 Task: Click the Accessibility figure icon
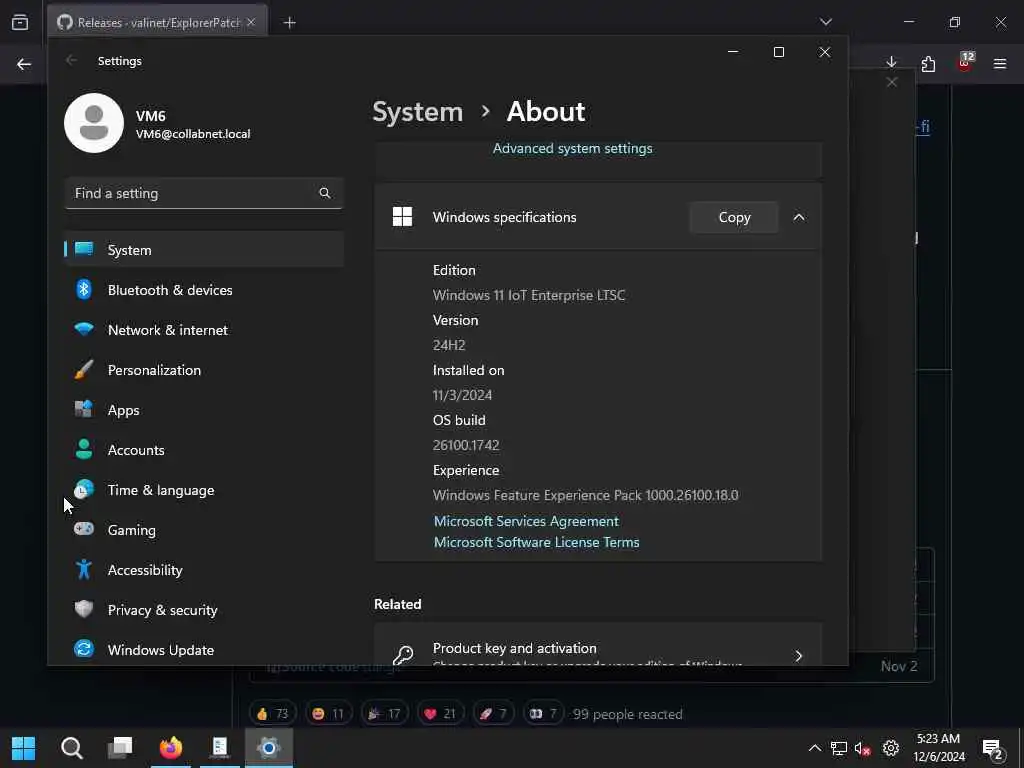point(84,569)
